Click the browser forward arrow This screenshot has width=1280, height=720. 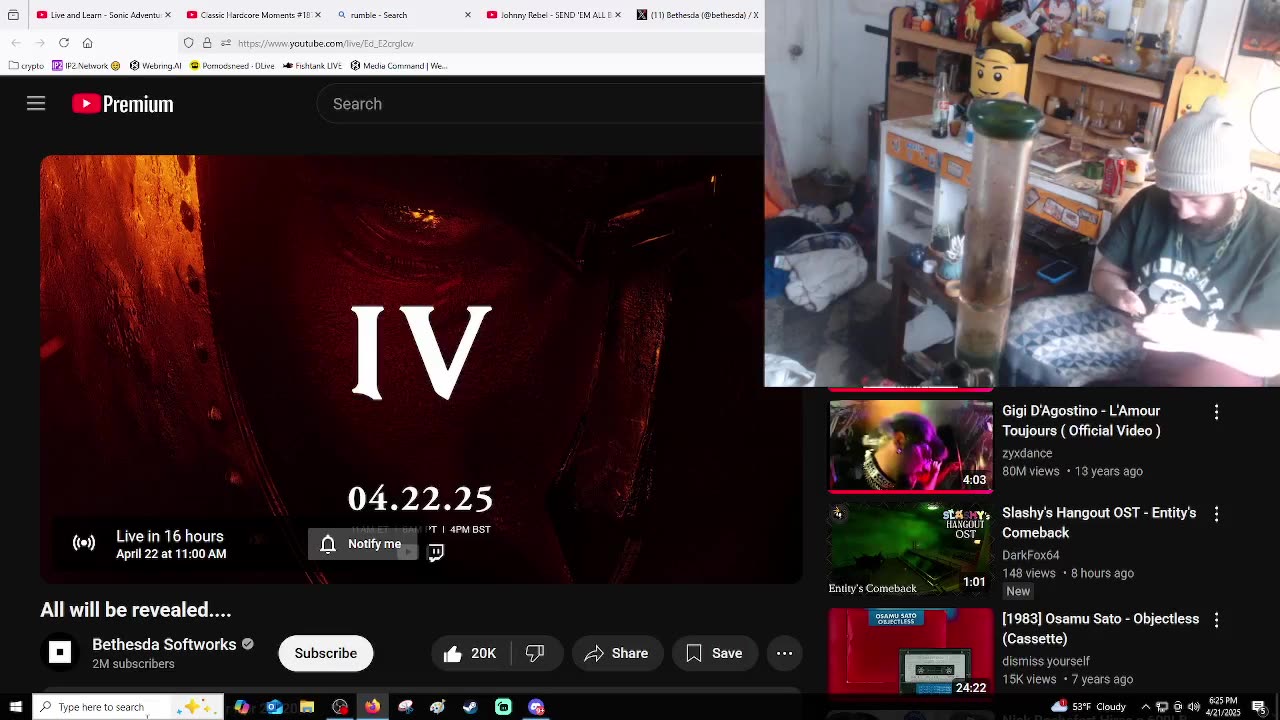pos(40,43)
